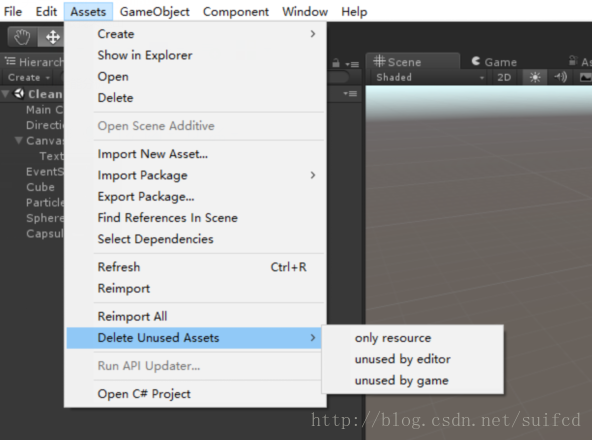The height and width of the screenshot is (440, 592).
Task: Click Delete in the Assets menu
Action: pyautogui.click(x=195, y=98)
